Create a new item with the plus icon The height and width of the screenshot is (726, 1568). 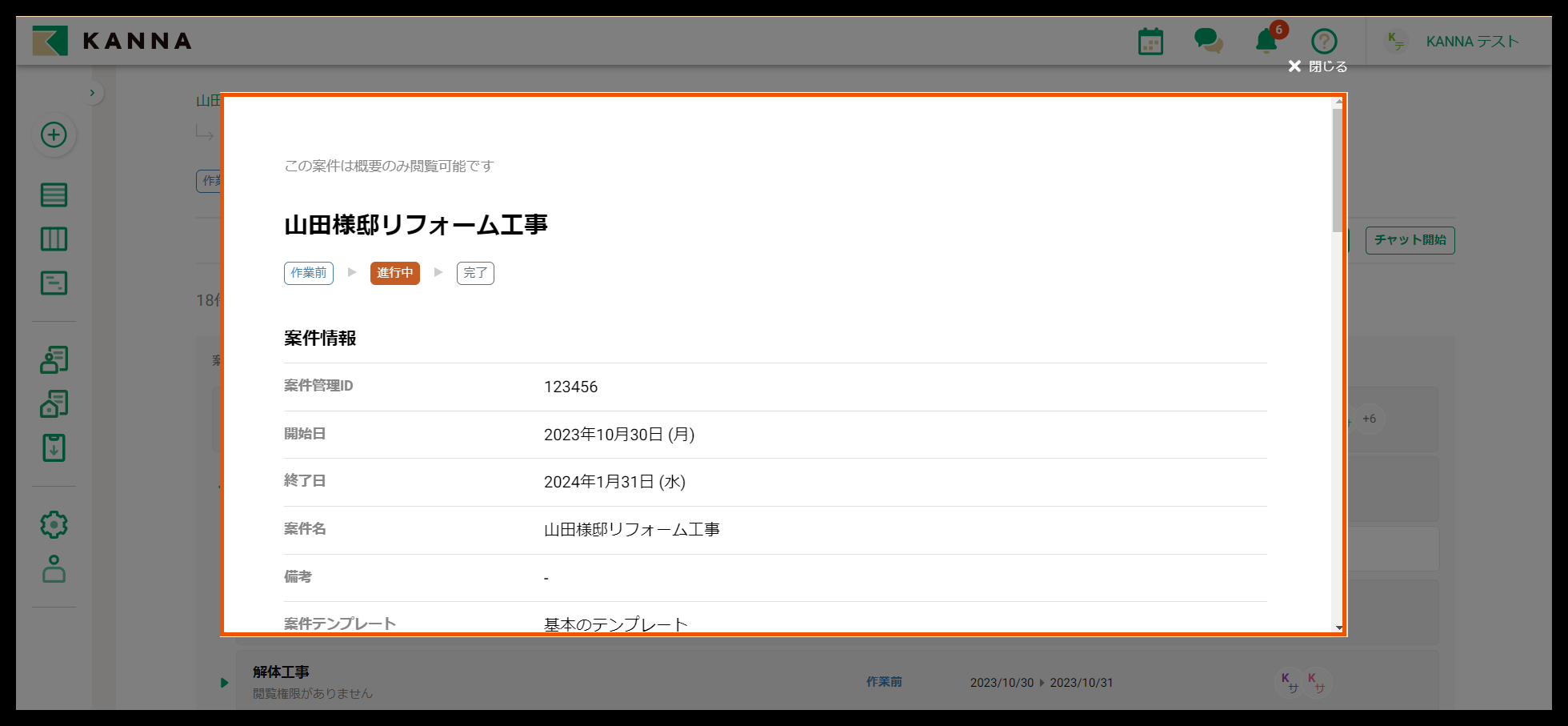[x=54, y=135]
